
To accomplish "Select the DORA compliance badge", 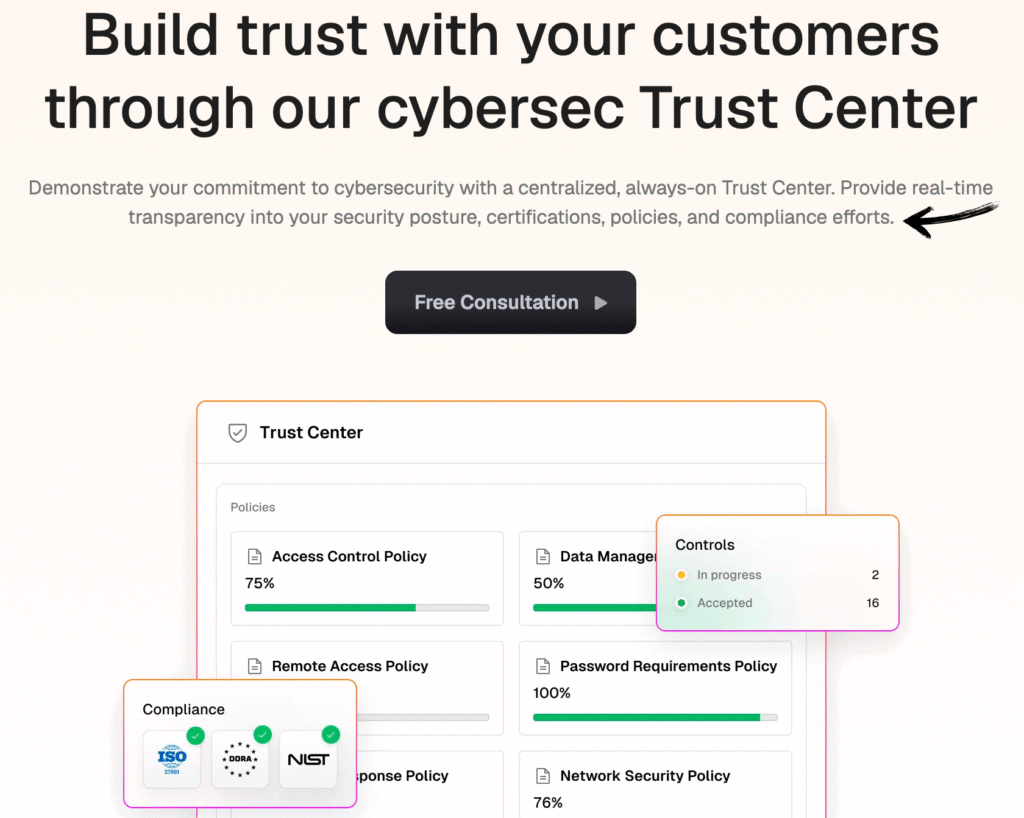I will pyautogui.click(x=240, y=759).
